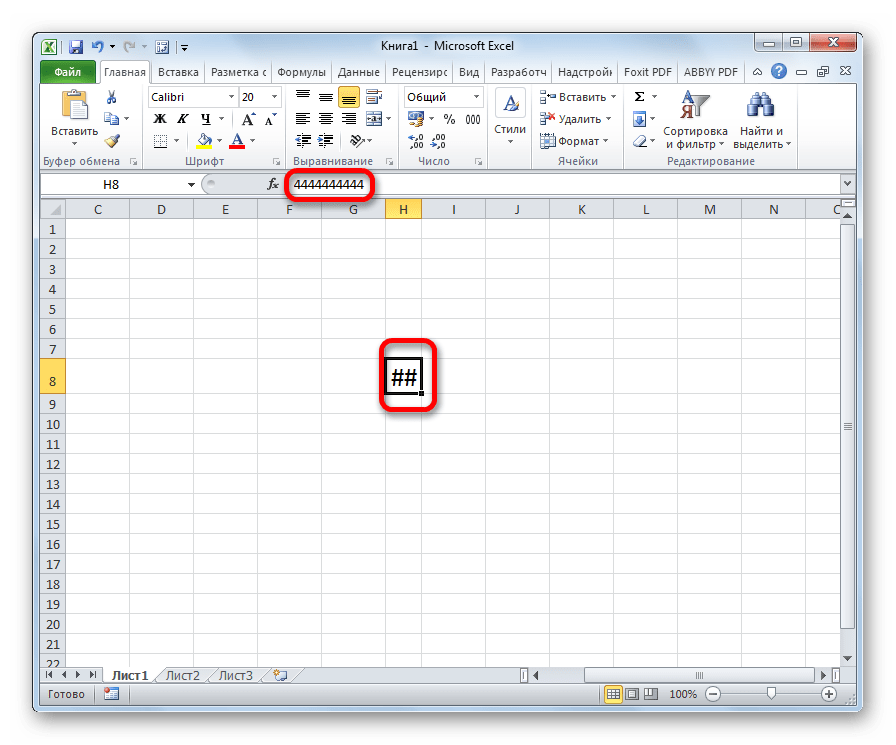This screenshot has height=745, width=896.
Task: Click the red font color A
Action: tap(237, 141)
